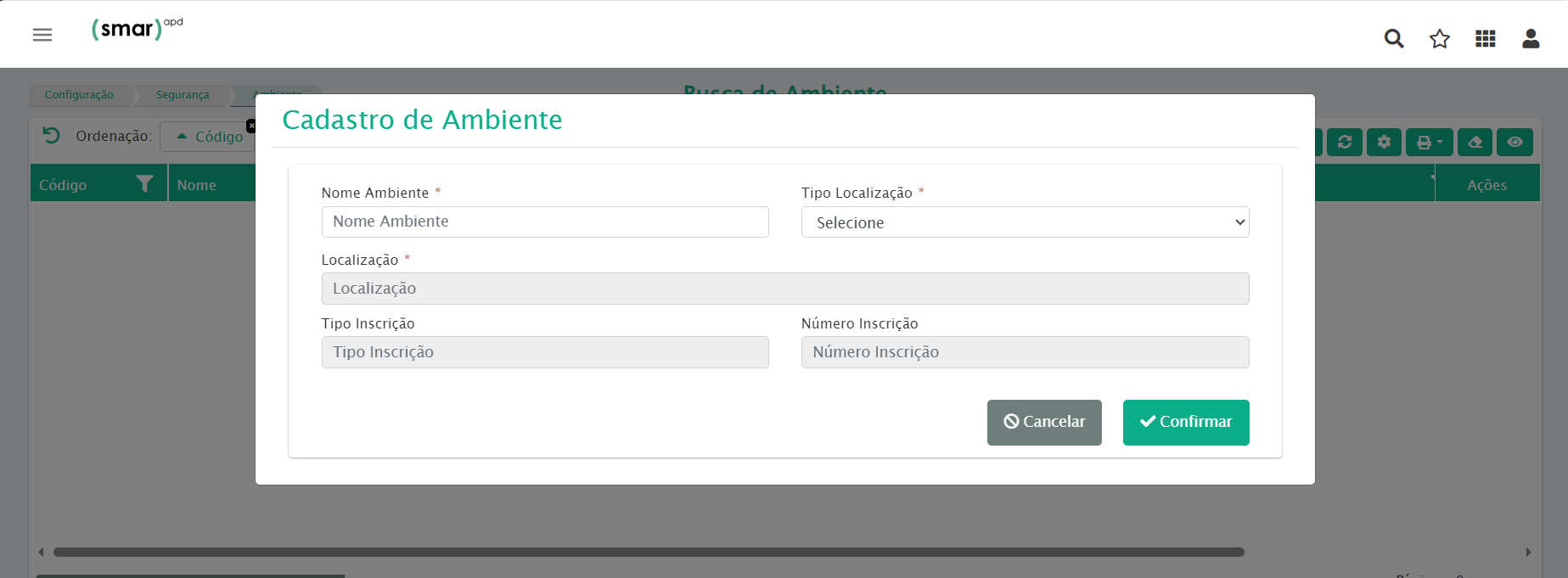The height and width of the screenshot is (578, 1568).
Task: Open grid settings gear button
Action: (x=1384, y=142)
